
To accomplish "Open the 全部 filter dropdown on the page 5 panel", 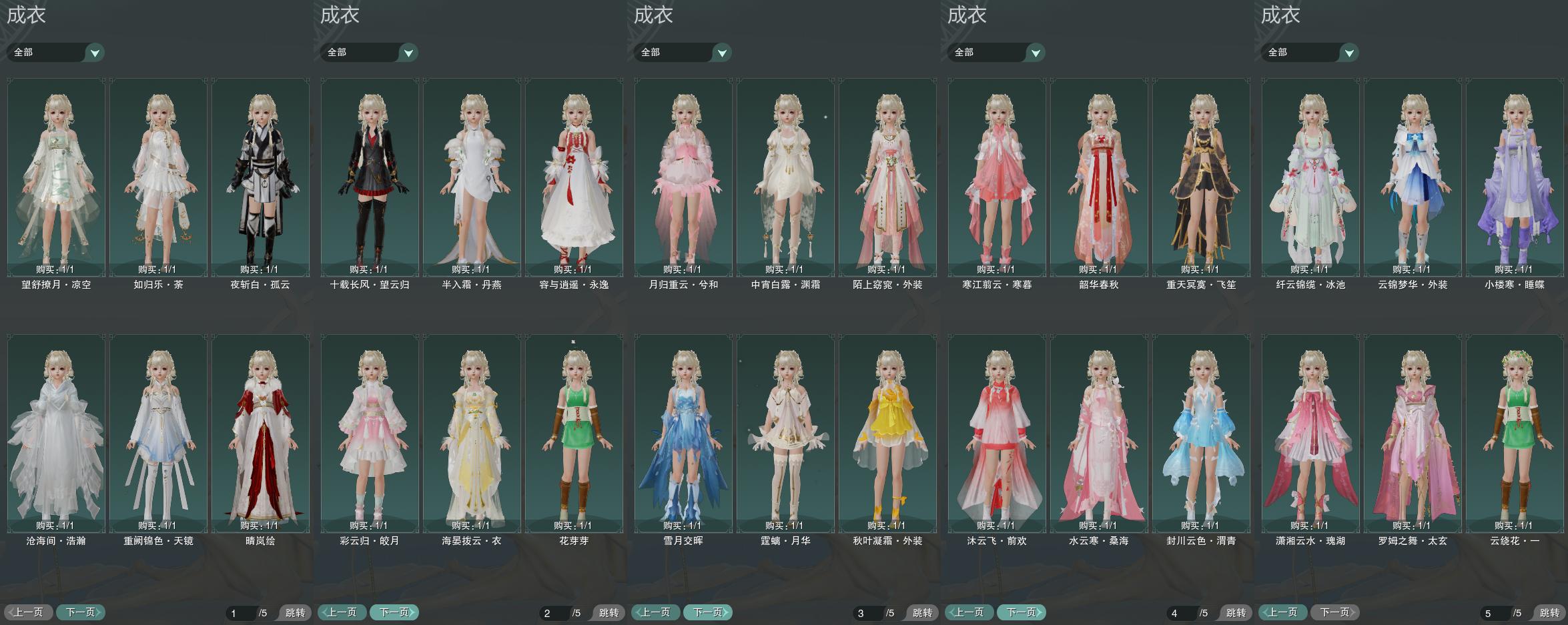I will (x=1310, y=53).
